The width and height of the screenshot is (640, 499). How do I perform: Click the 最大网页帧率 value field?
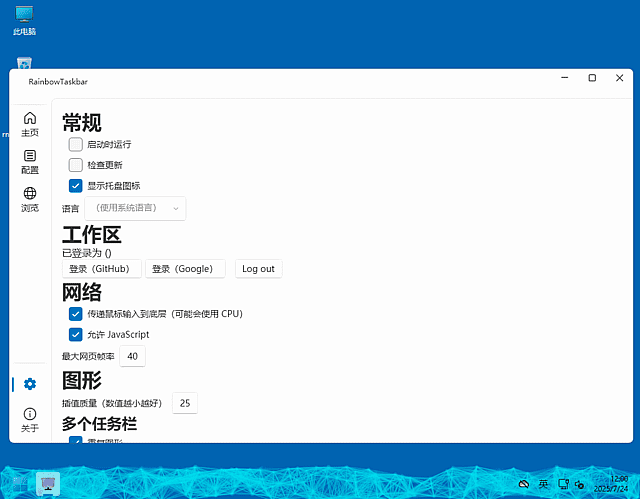(133, 356)
